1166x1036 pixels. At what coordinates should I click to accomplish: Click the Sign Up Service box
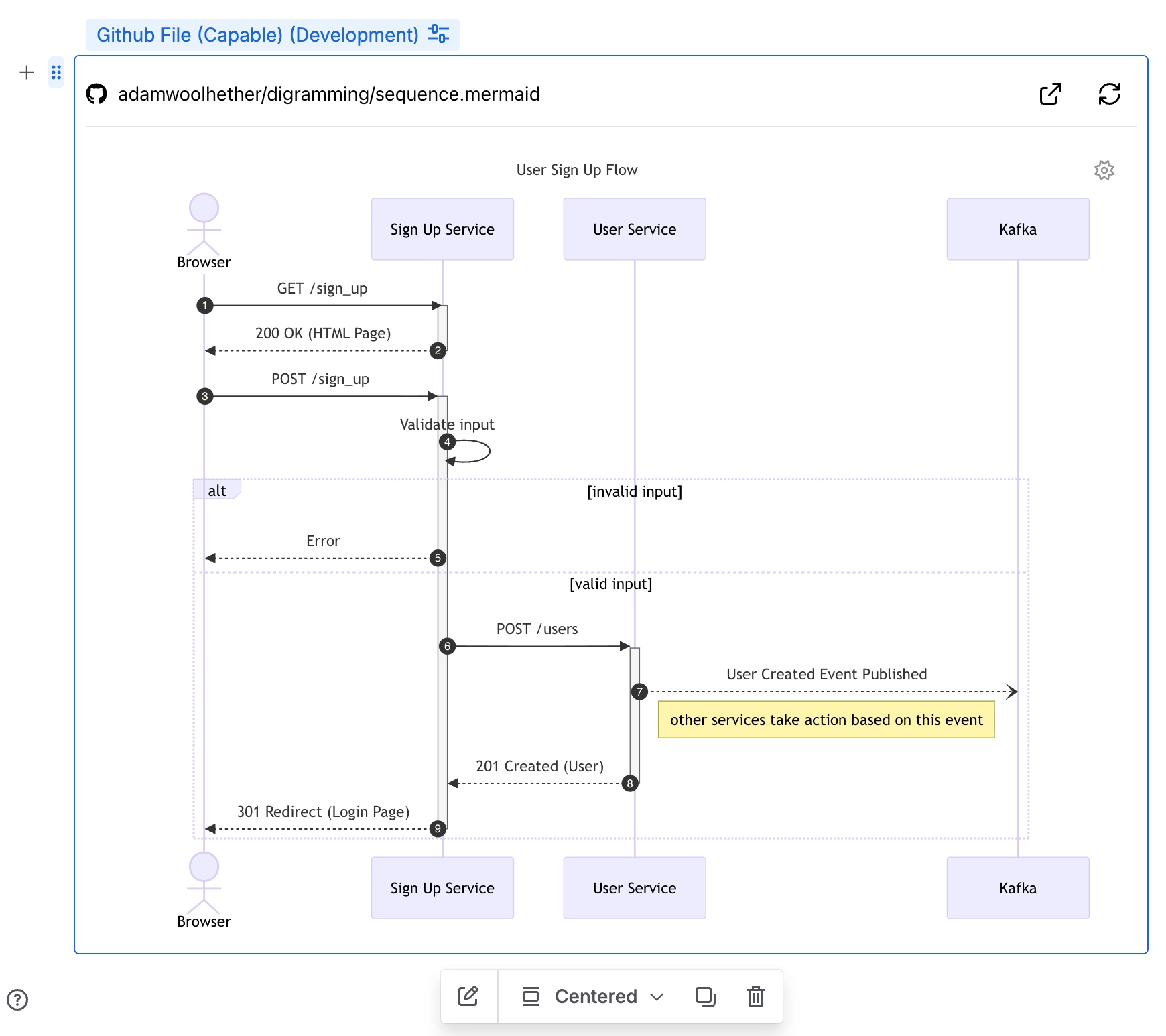(442, 229)
